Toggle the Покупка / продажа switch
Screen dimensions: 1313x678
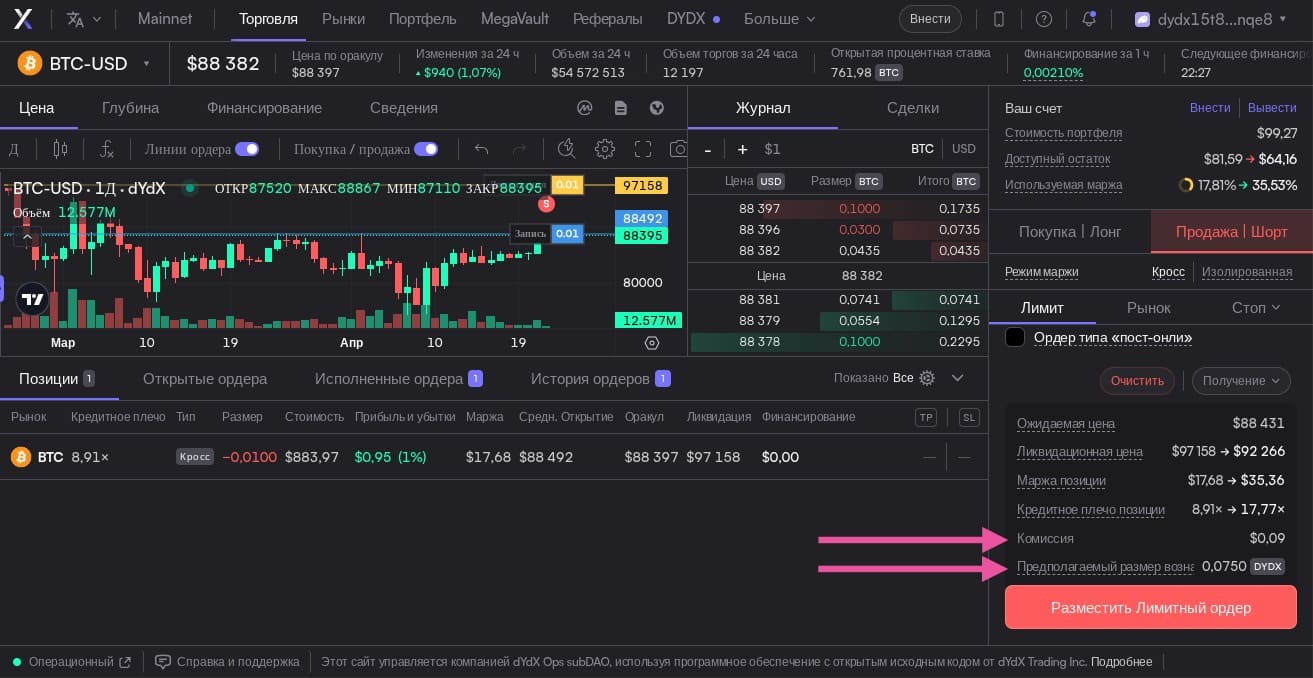[x=426, y=149]
